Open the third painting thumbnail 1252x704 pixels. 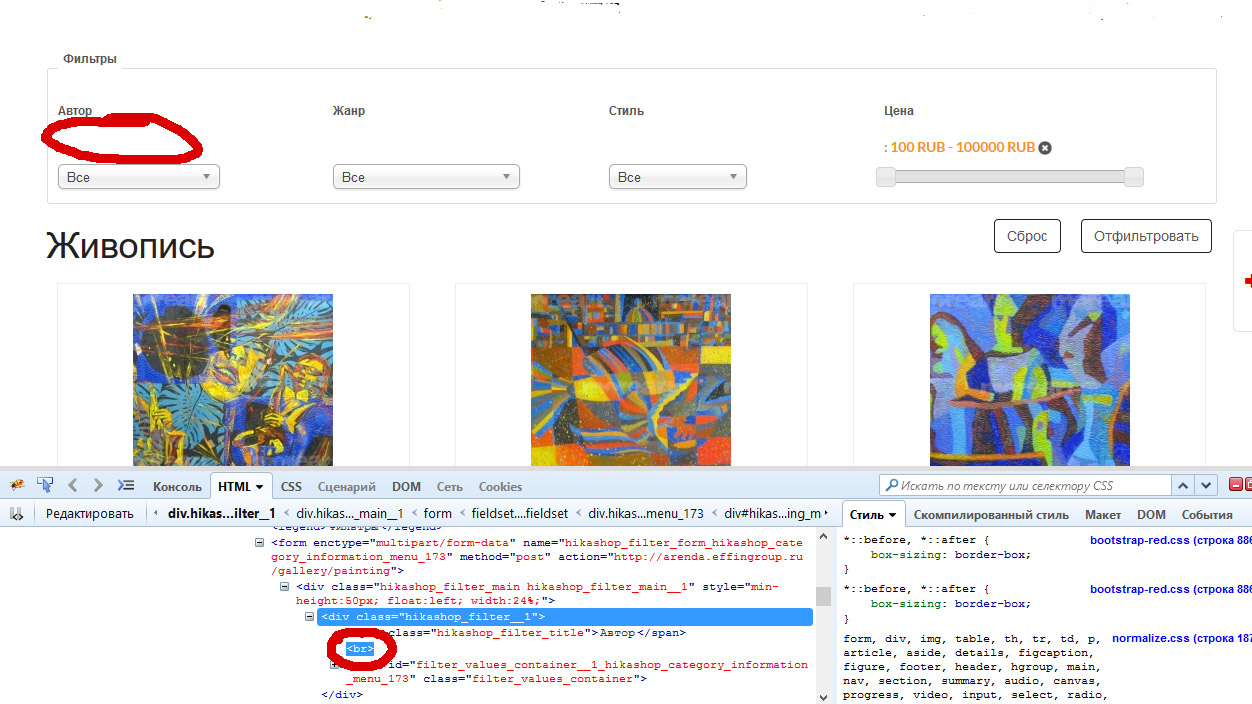pyautogui.click(x=1029, y=380)
